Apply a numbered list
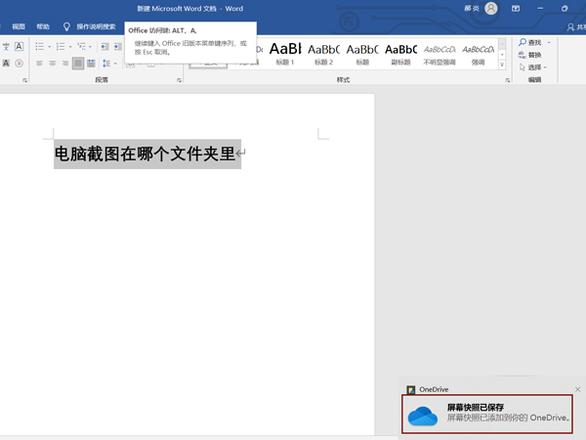The height and width of the screenshot is (440, 586). (x=60, y=46)
